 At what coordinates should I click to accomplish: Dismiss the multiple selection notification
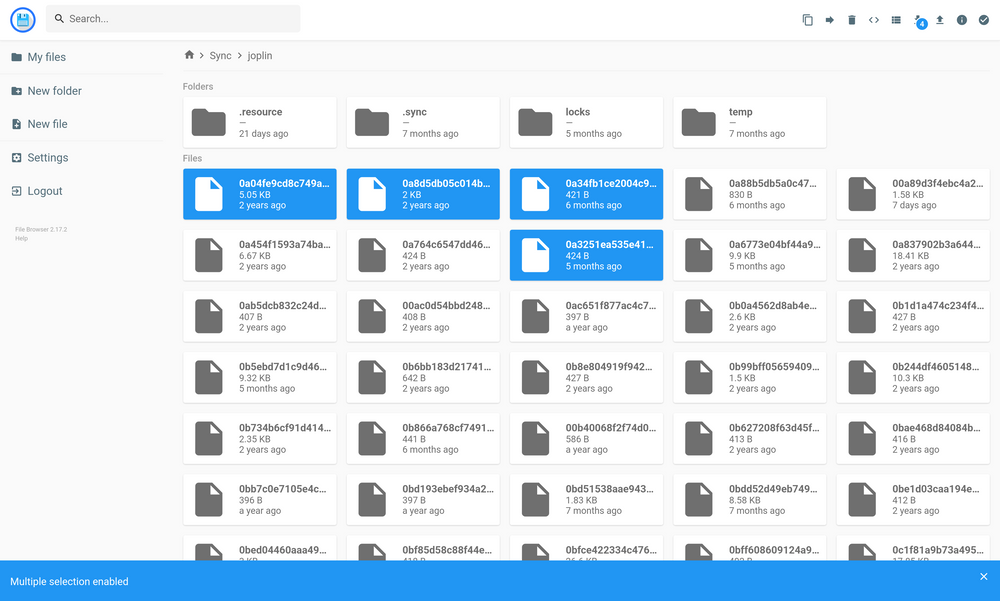pos(983,576)
